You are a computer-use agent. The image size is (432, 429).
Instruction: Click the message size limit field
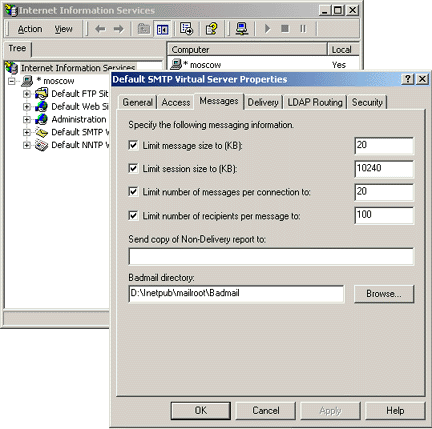(384, 146)
